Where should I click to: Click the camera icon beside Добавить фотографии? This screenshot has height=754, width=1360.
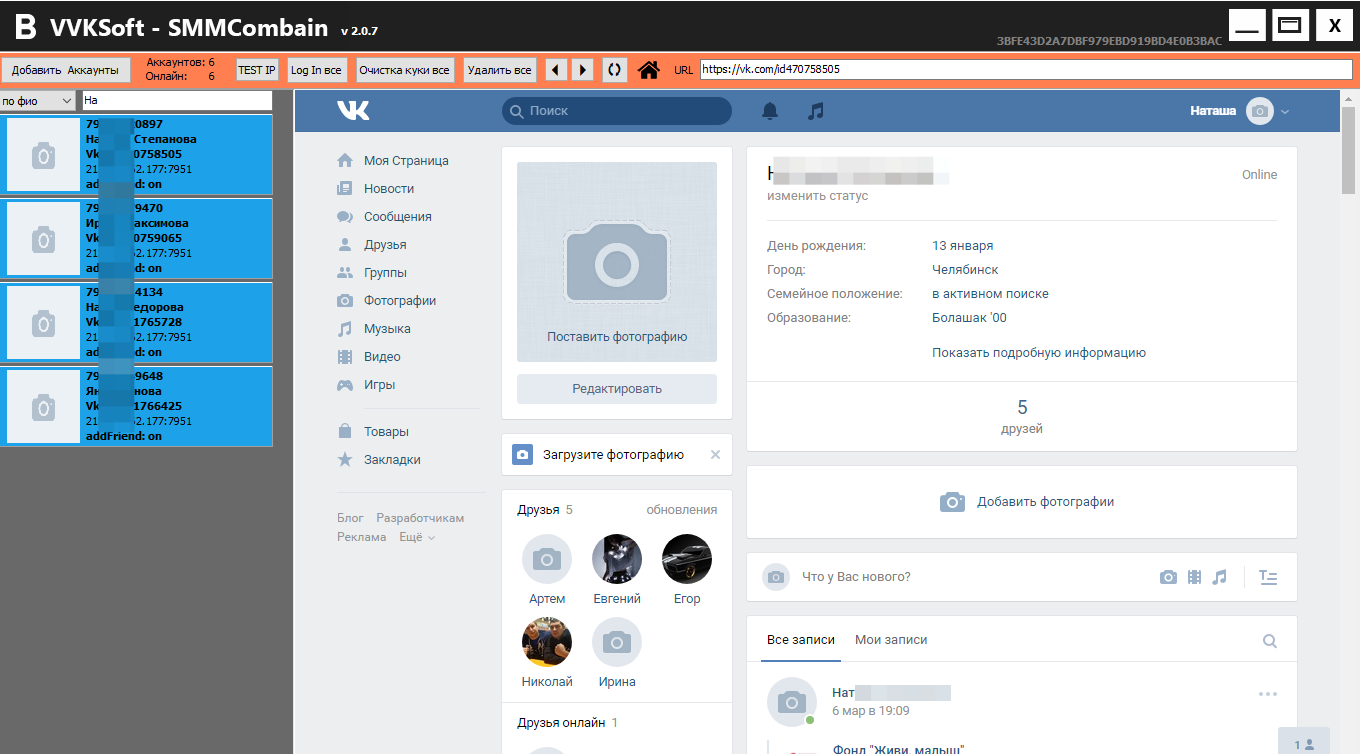[953, 502]
